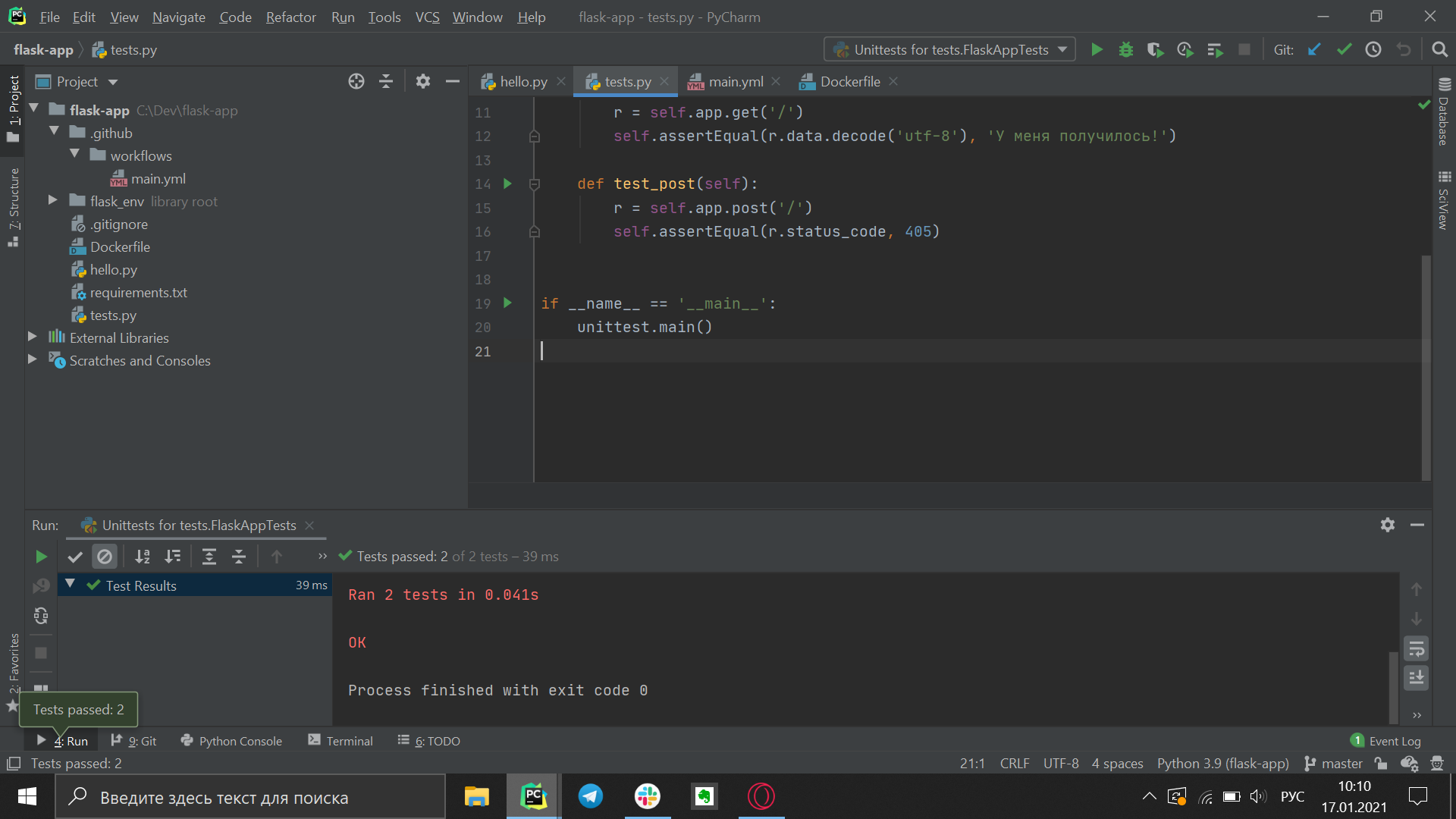Image resolution: width=1456 pixels, height=819 pixels.
Task: Toggle Show Ignored tests button
Action: (105, 557)
